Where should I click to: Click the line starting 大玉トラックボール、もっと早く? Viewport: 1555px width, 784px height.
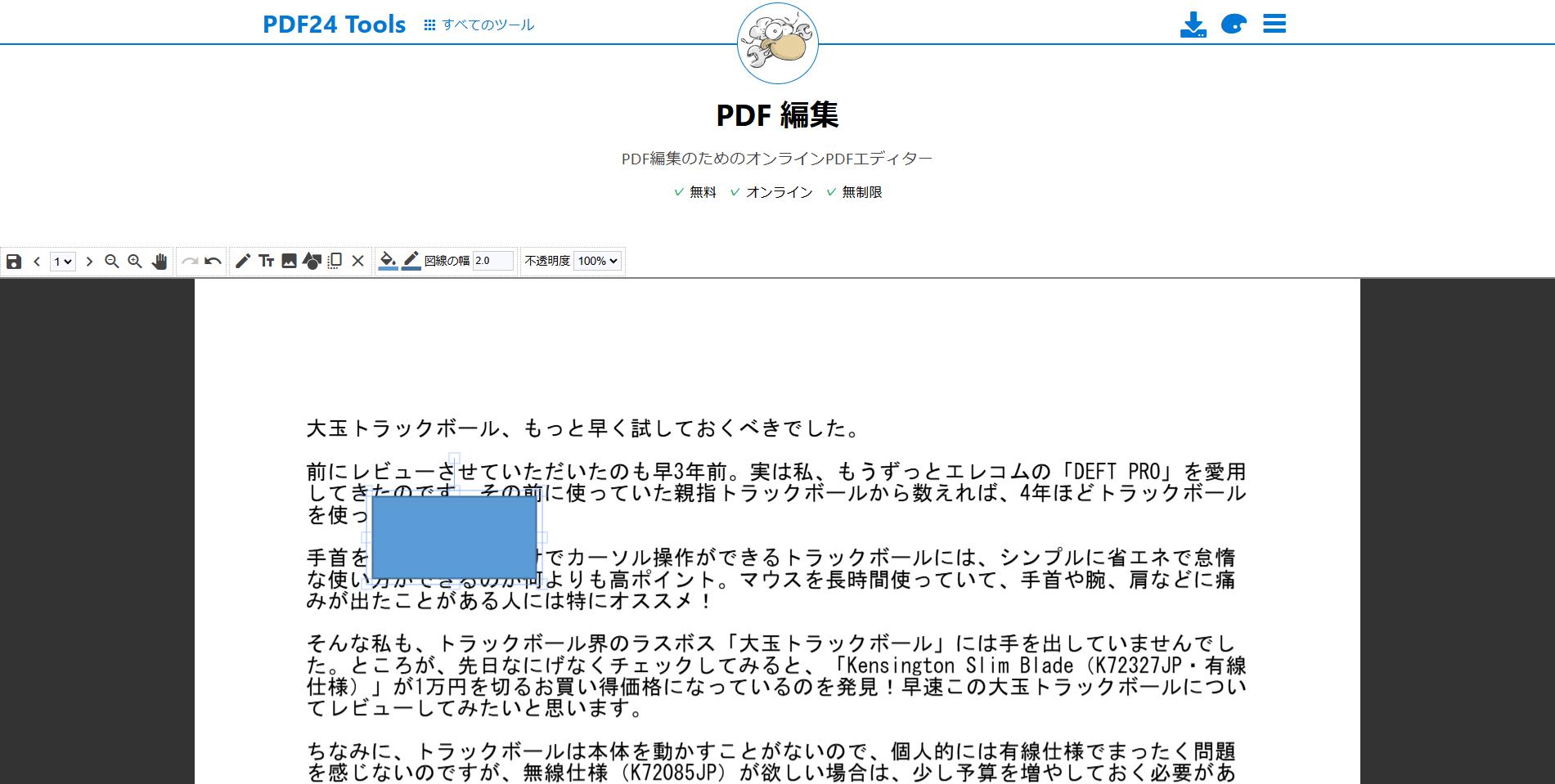(584, 428)
